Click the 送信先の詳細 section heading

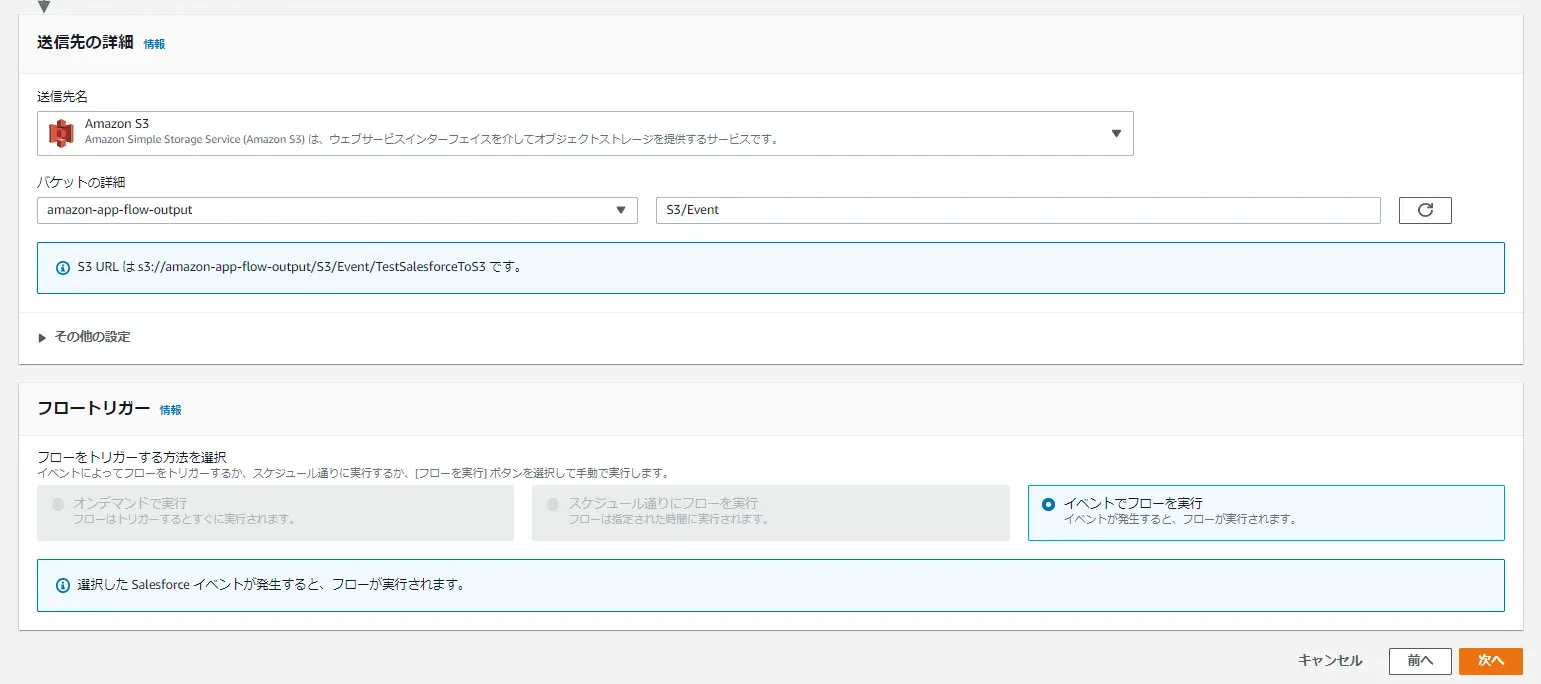click(x=85, y=42)
